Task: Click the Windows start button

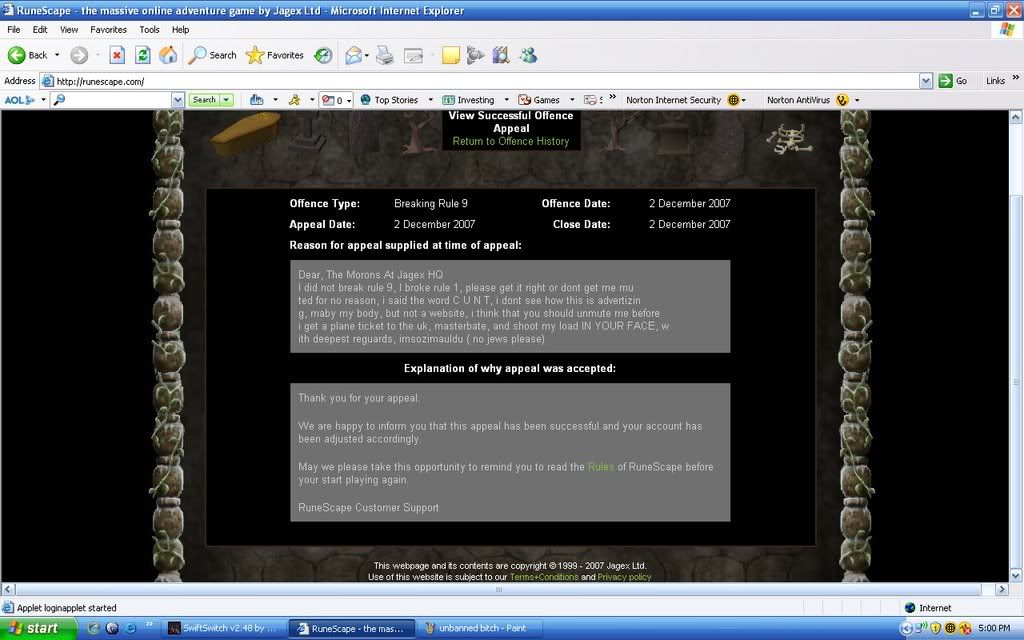Action: coord(38,628)
